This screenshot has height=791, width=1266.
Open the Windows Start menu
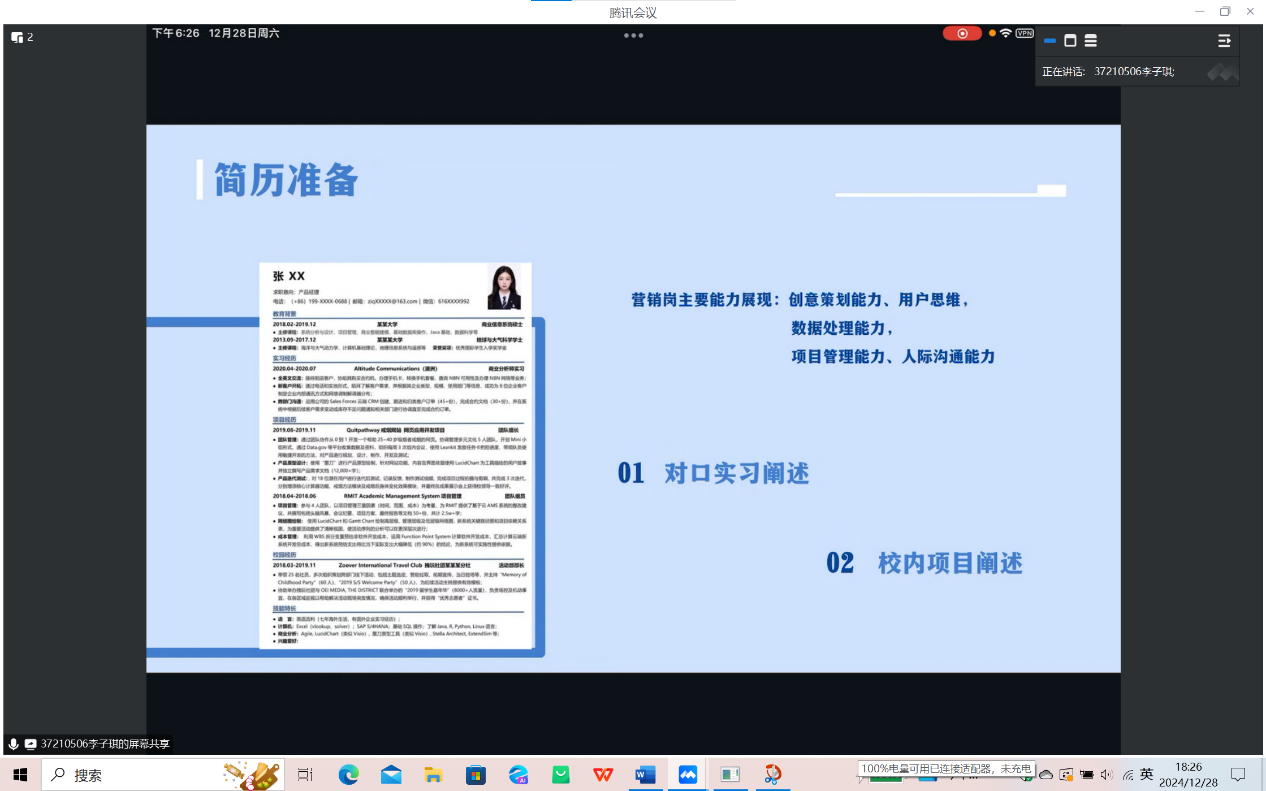[19, 774]
